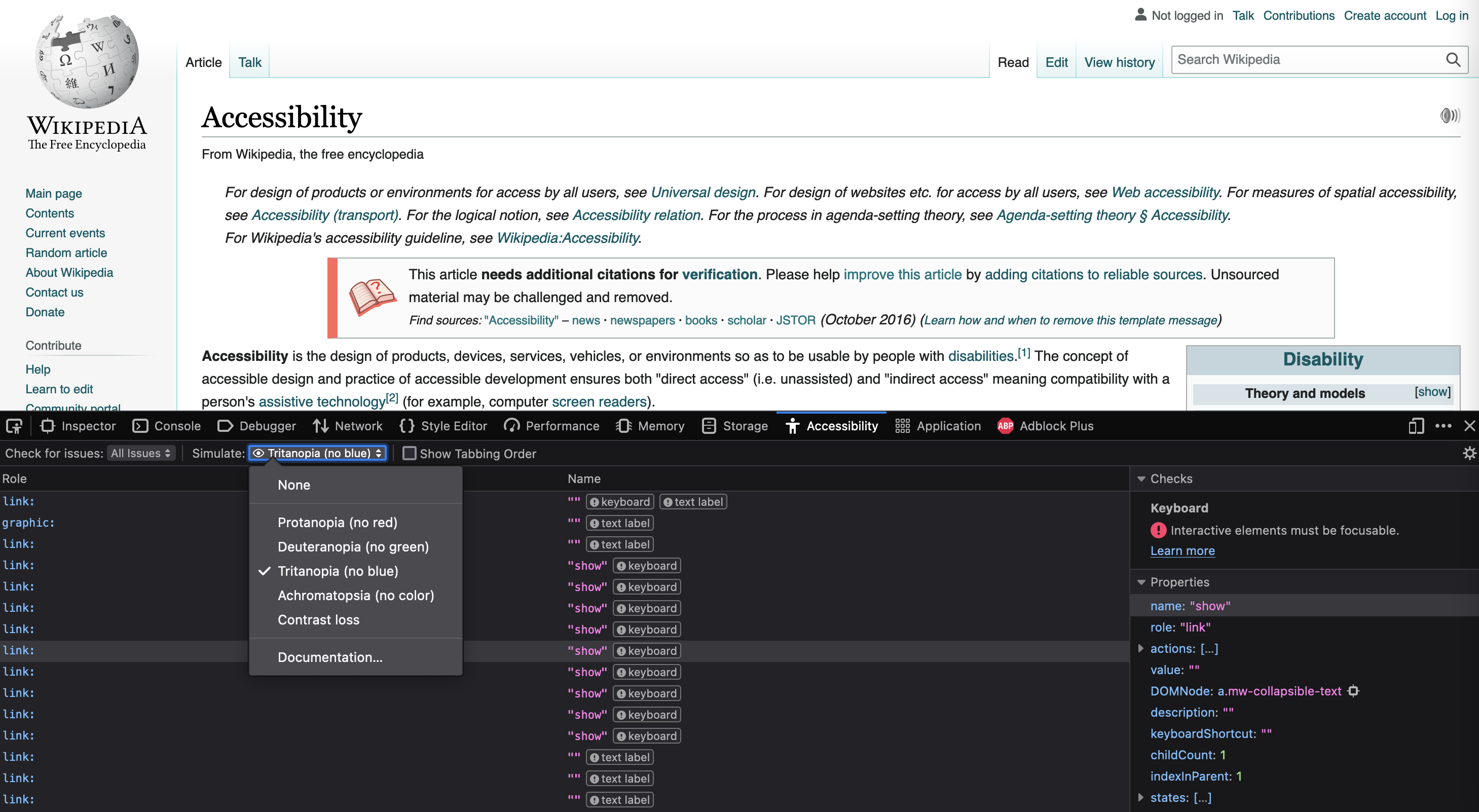Select Tritanopia (no blue) from simulate dropdown
Viewport: 1479px width, 812px height.
click(x=338, y=571)
